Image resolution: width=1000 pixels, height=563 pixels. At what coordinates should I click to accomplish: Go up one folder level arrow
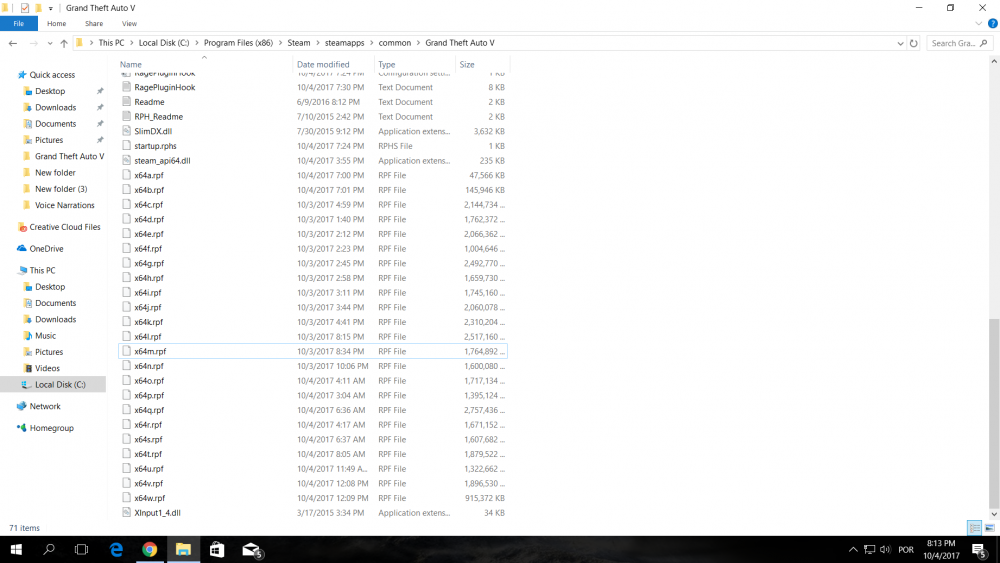pos(64,43)
